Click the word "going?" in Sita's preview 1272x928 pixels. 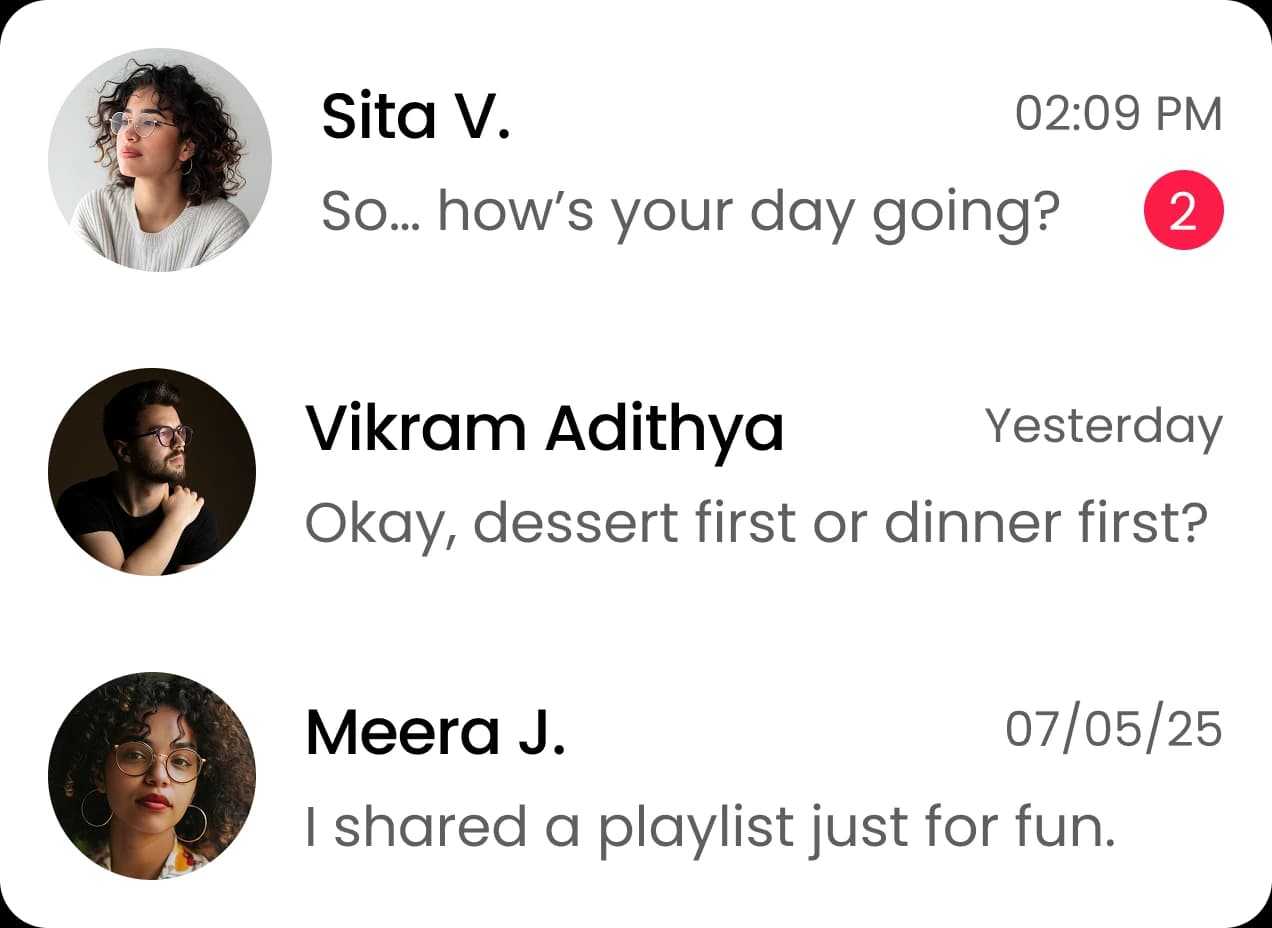tap(965, 212)
